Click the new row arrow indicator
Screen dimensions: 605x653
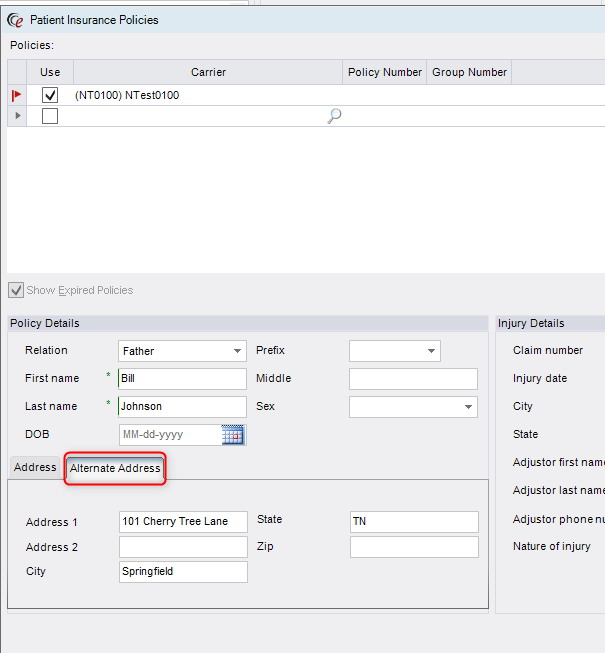(x=17, y=116)
